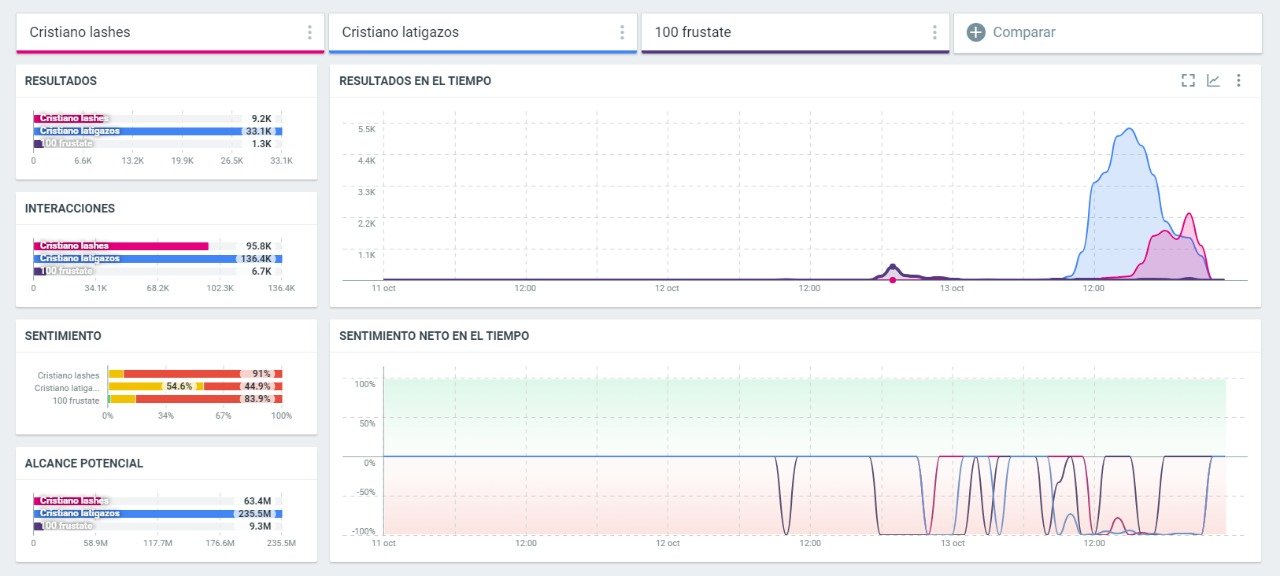Expand Resultados en el tiempo chart to fullscreen
The height and width of the screenshot is (576, 1280).
coord(1188,81)
